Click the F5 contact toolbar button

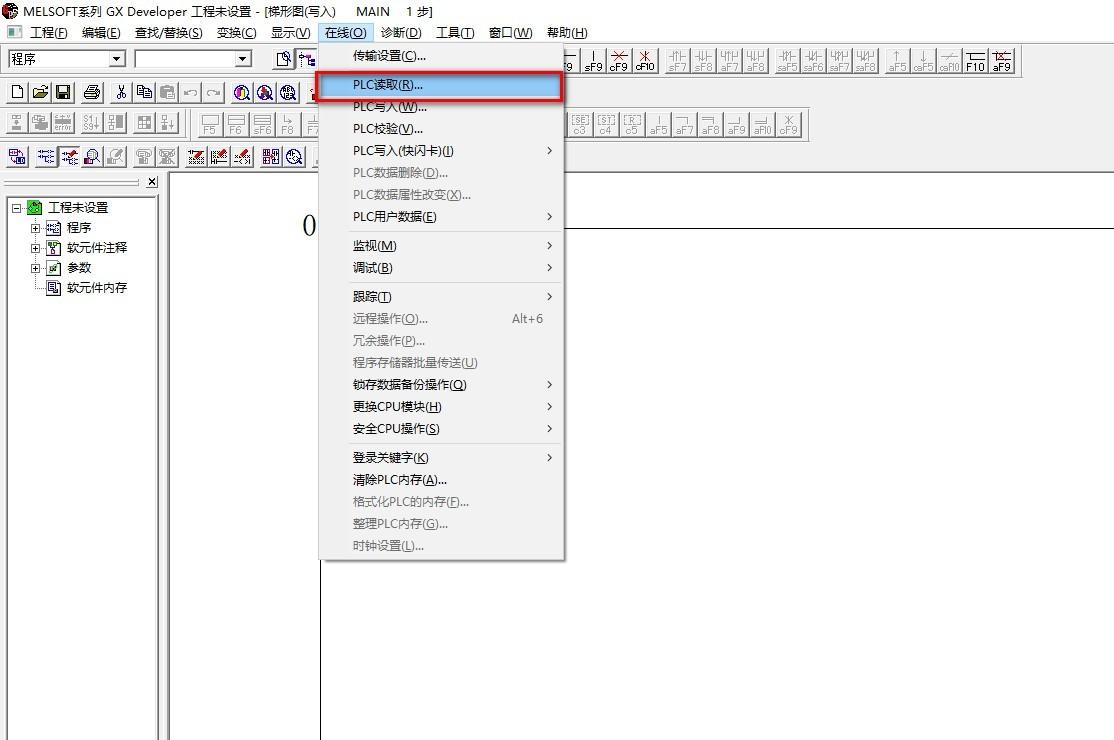pos(210,124)
